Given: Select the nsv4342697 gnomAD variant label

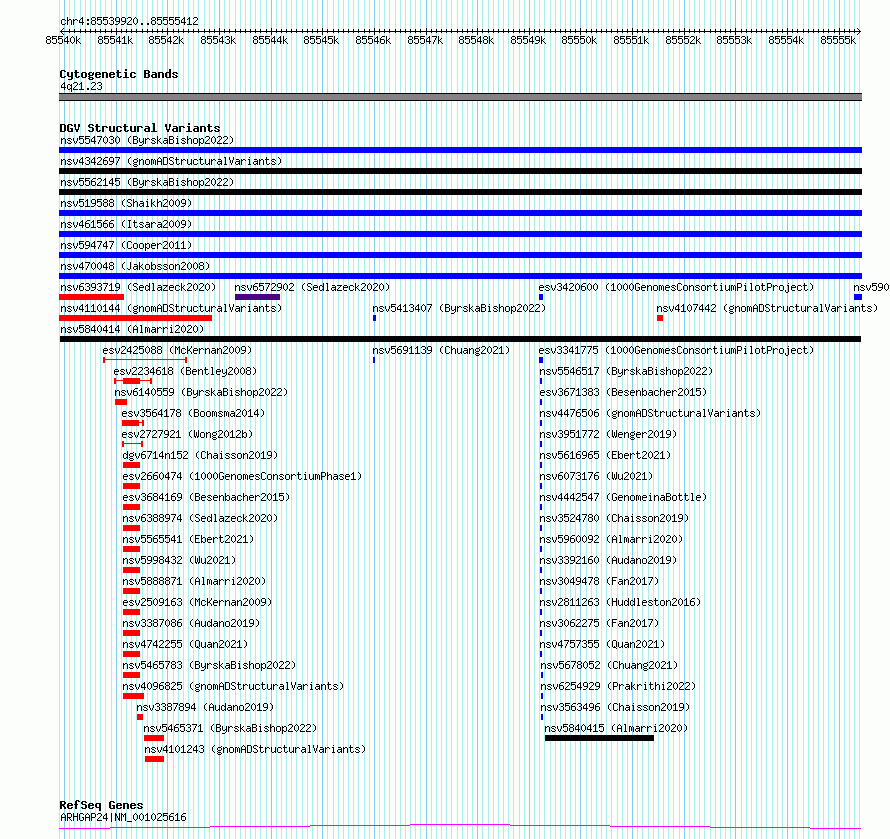Looking at the screenshot, I should [x=171, y=161].
